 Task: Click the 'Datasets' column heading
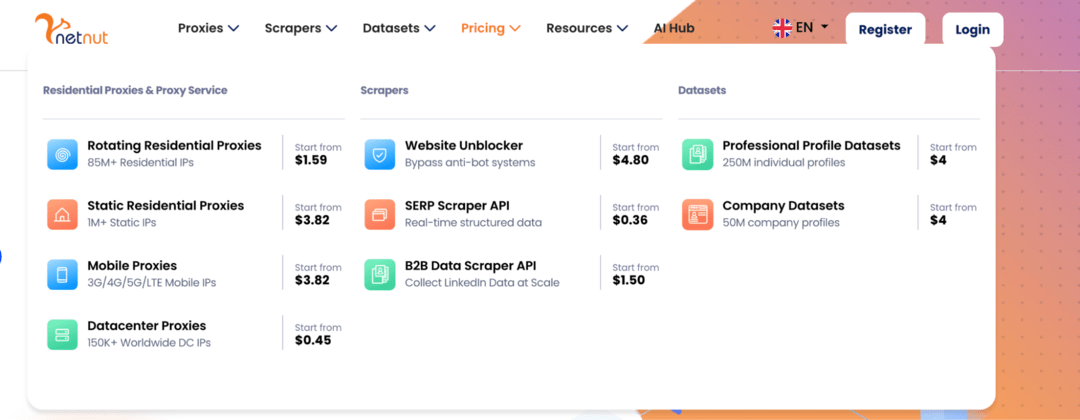(x=702, y=90)
